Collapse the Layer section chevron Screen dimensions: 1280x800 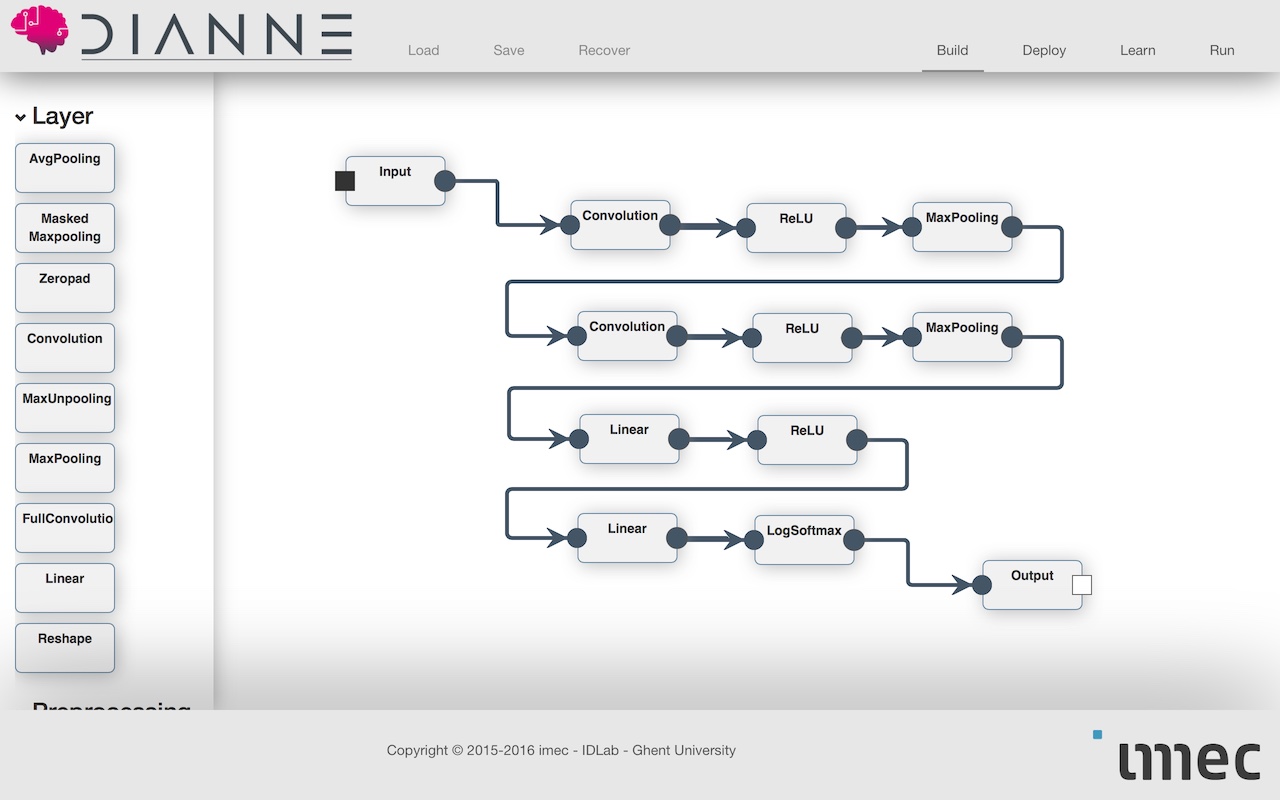(x=20, y=118)
